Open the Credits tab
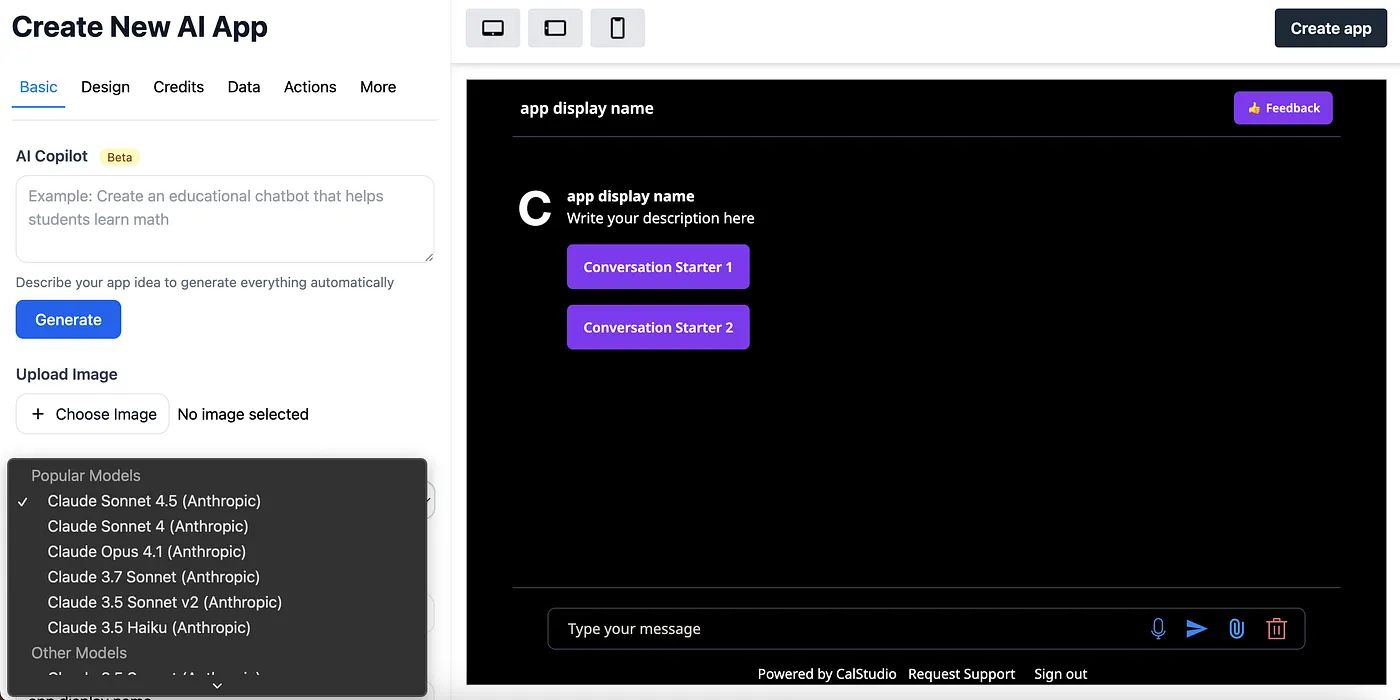This screenshot has width=1400, height=700. (179, 87)
